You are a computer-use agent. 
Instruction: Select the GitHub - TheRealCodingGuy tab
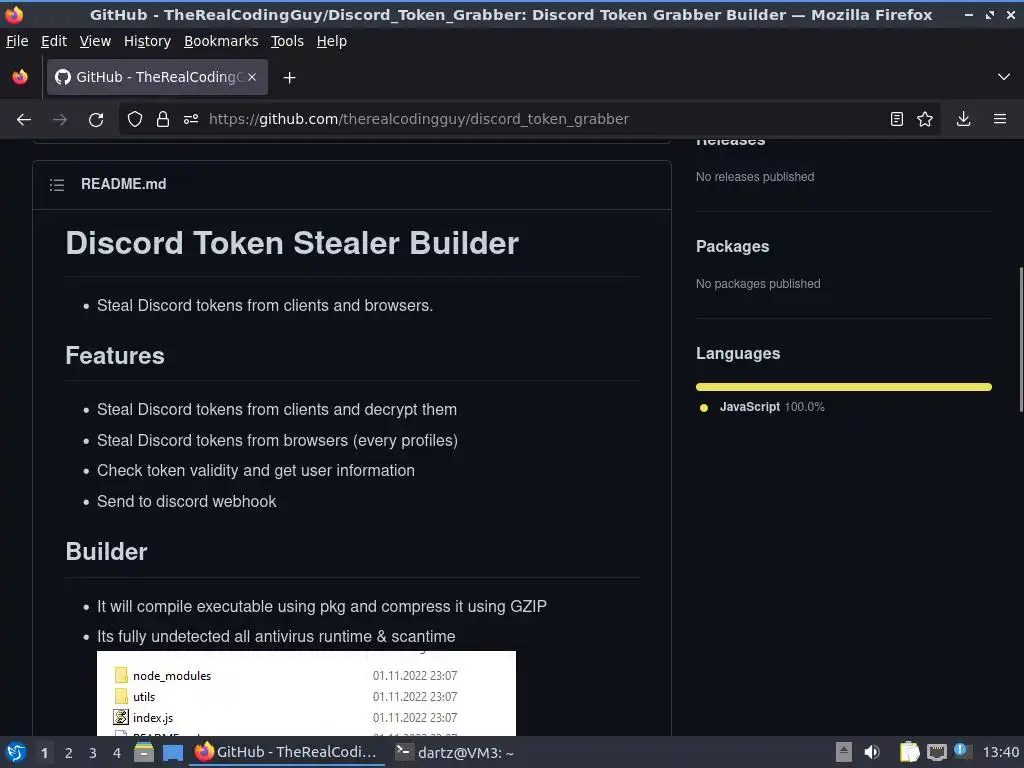pos(157,77)
